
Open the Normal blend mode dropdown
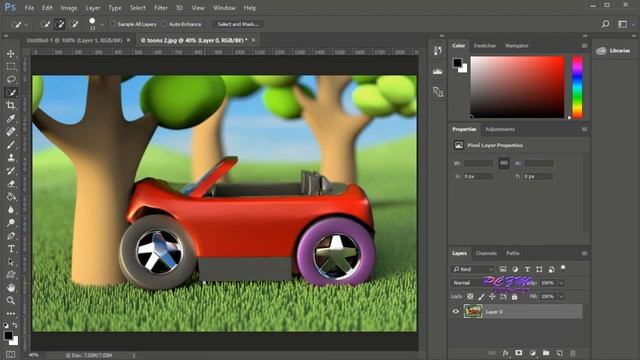[x=468, y=283]
